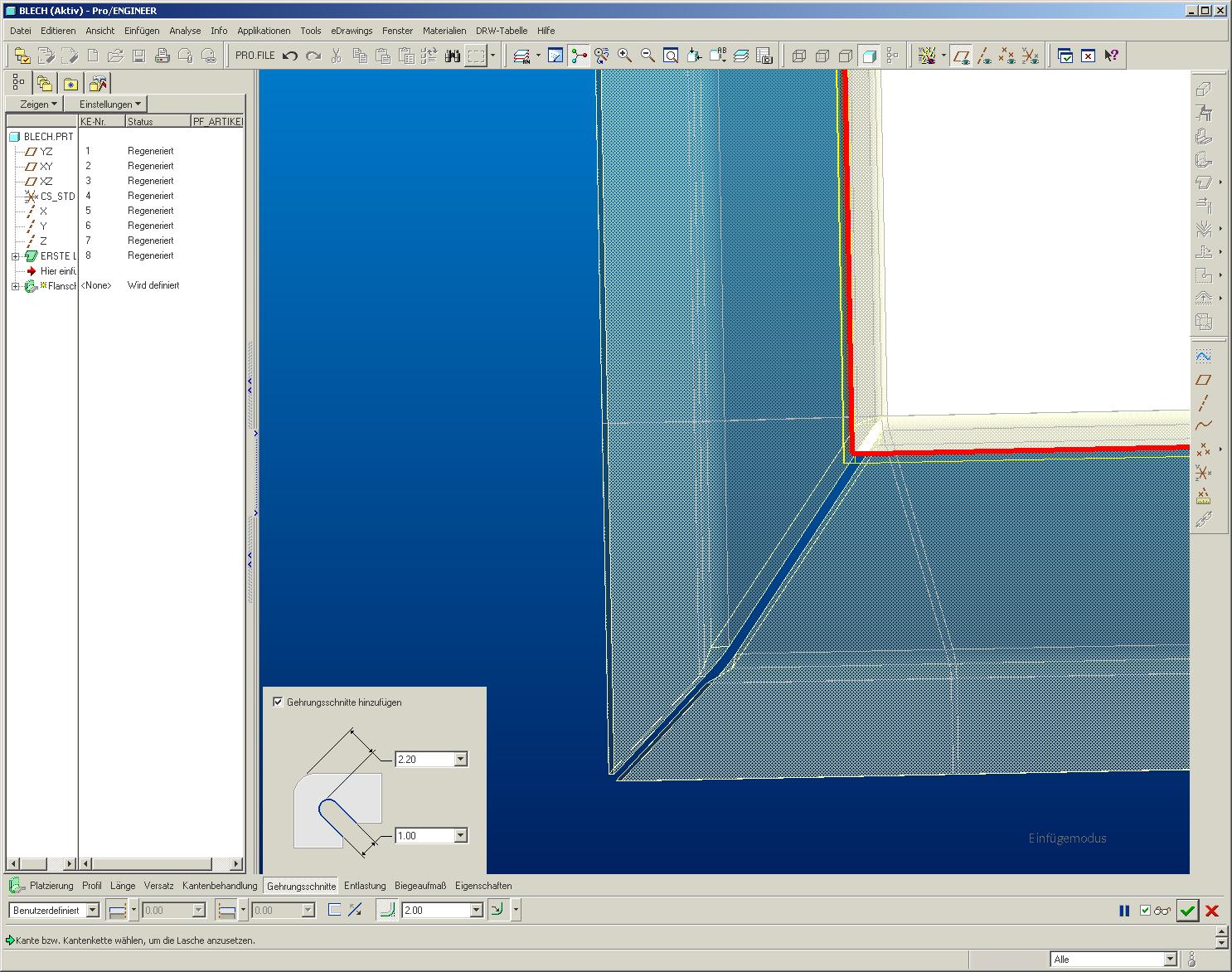Switch to the Biegeaufmaß tab
This screenshot has height=972, width=1232.
click(x=420, y=886)
